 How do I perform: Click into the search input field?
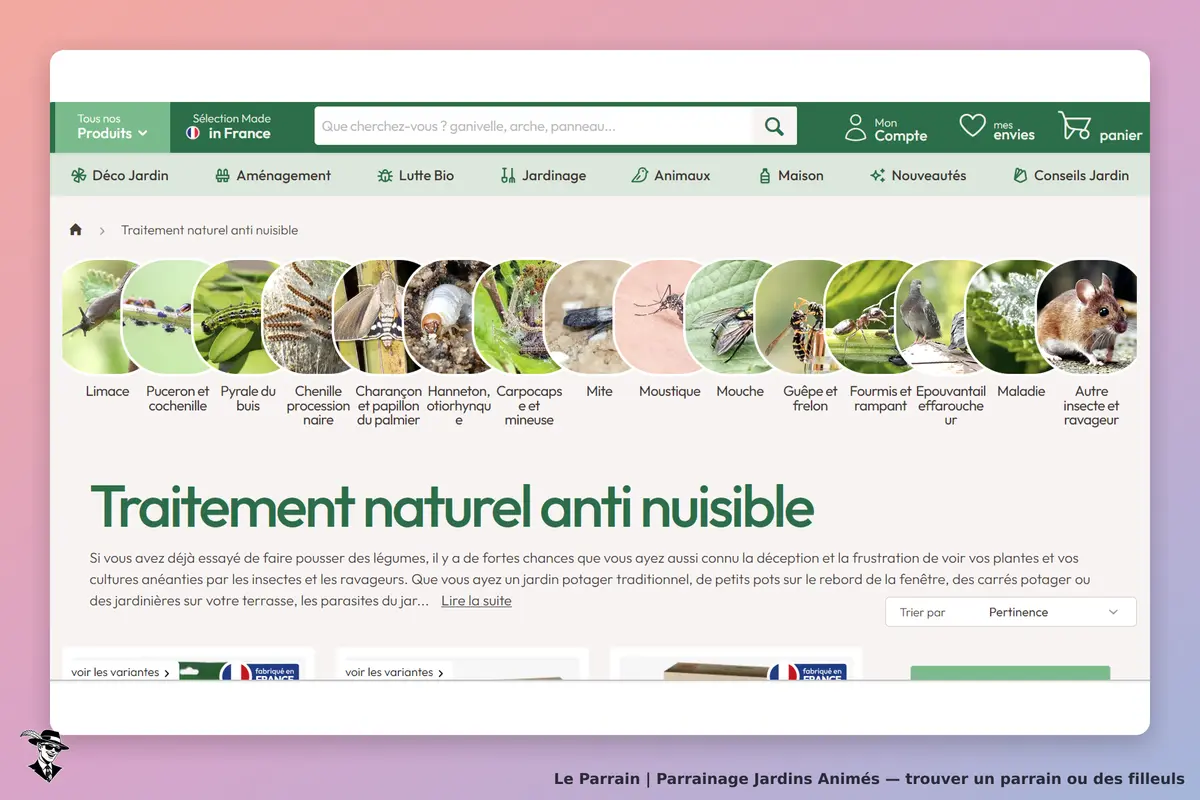coord(533,126)
